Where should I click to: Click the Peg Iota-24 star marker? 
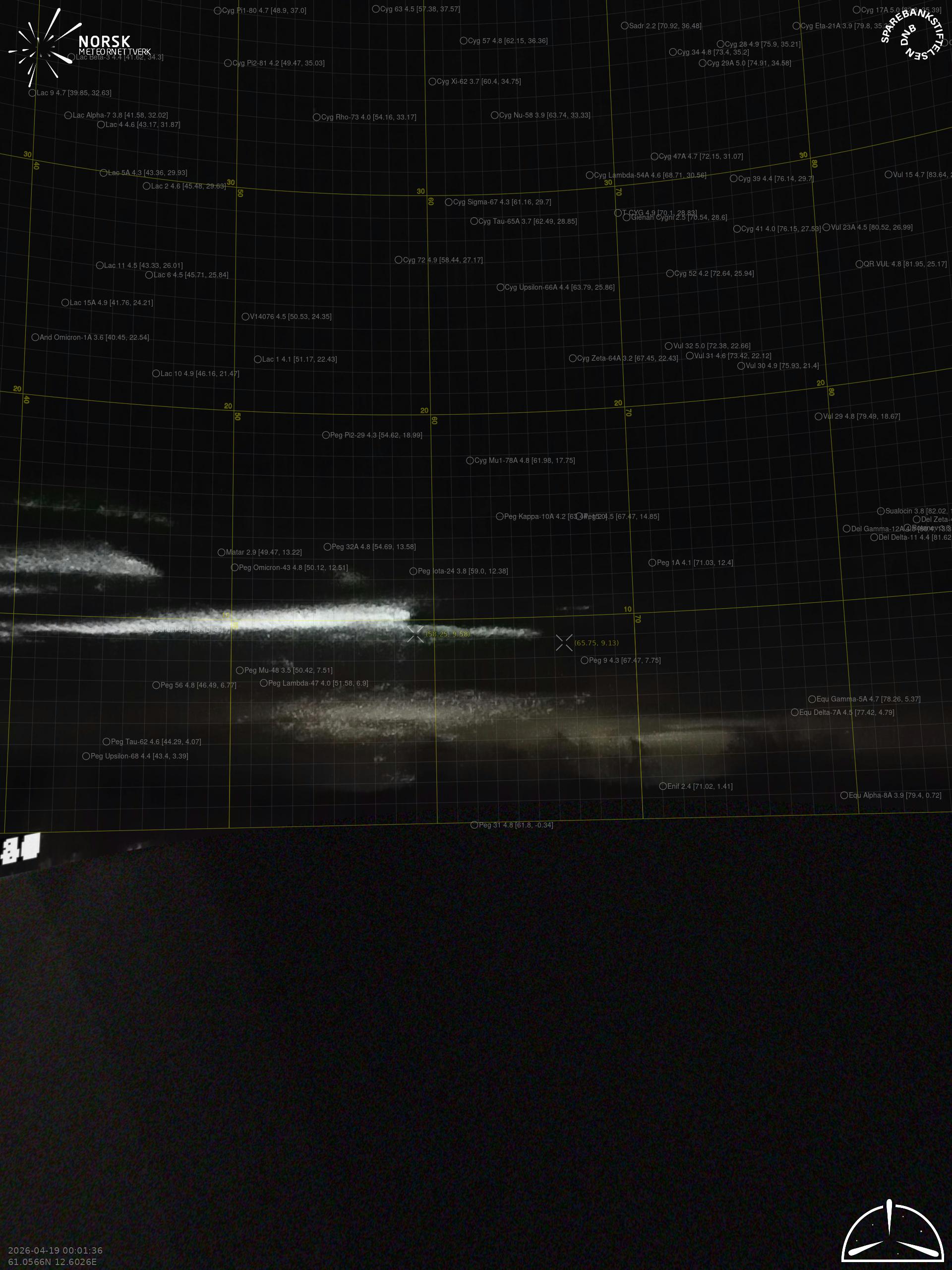(x=413, y=571)
